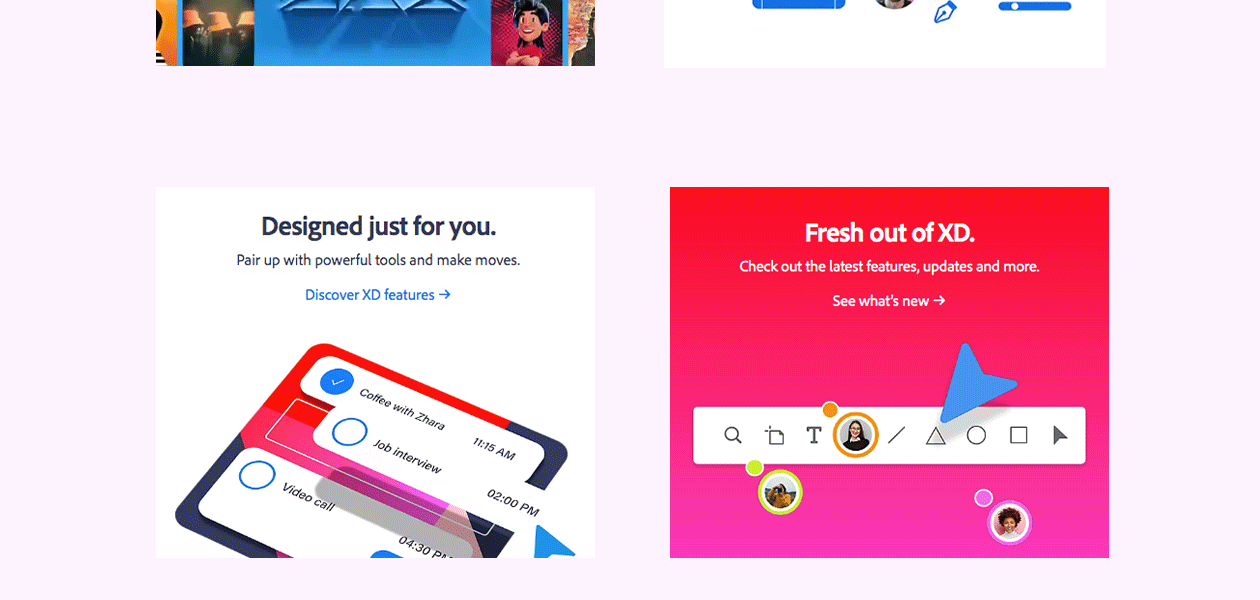1260x600 pixels.
Task: Click the blue slider bar at top right
Action: (x=1035, y=6)
